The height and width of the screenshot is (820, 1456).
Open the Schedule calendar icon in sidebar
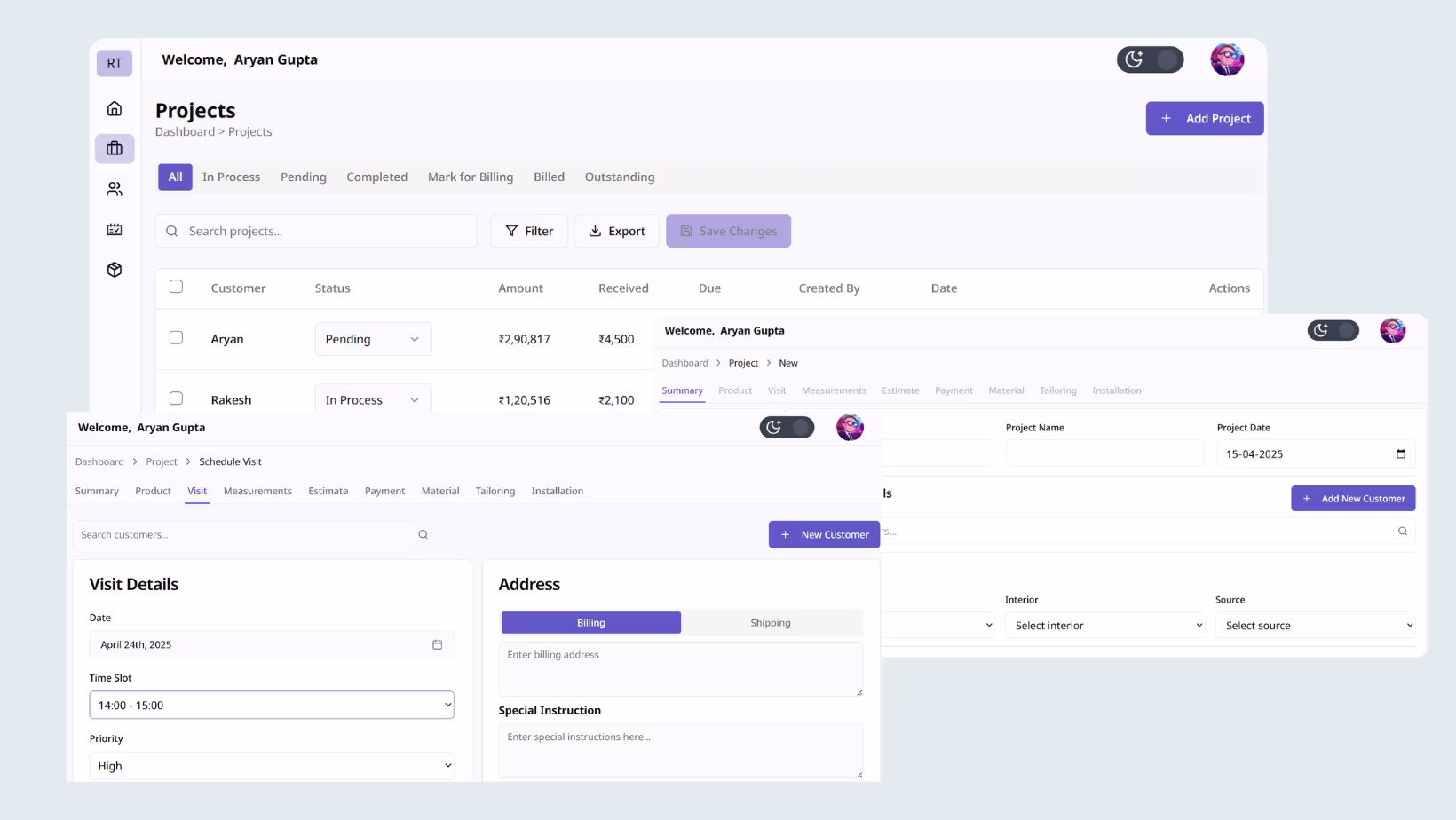[114, 228]
